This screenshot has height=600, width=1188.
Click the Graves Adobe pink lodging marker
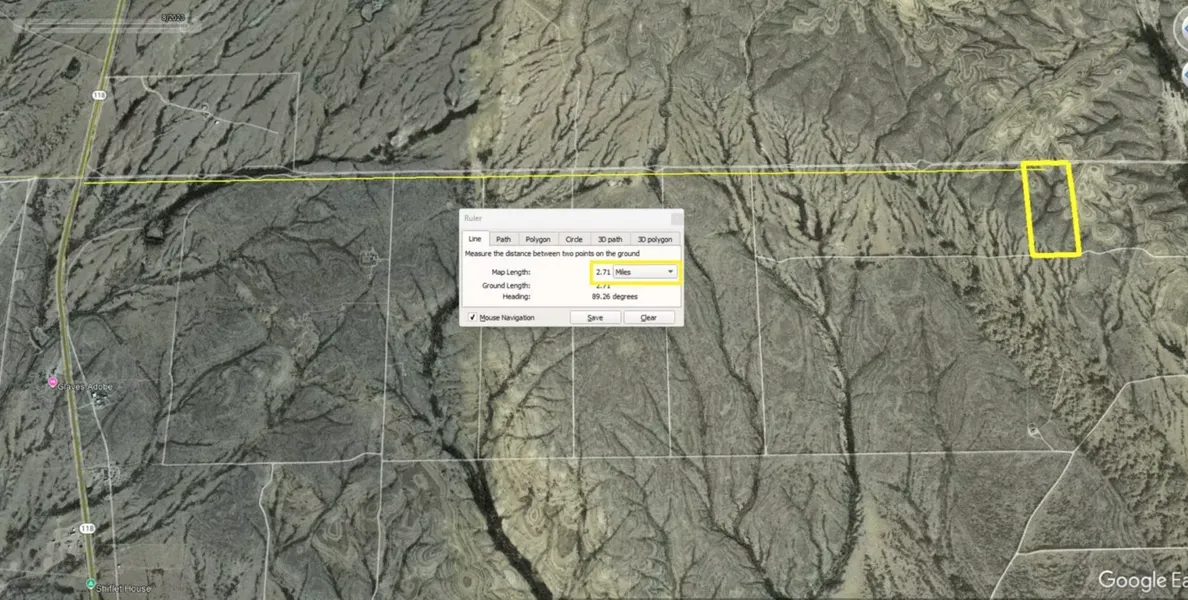[x=53, y=383]
